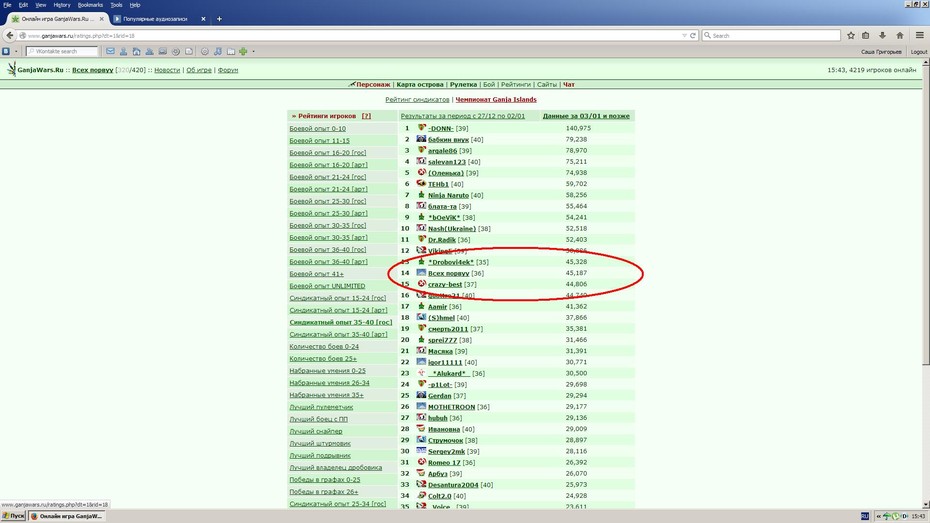Click syndicate icon beside (Оленька)
This screenshot has width=930, height=523.
(421, 173)
